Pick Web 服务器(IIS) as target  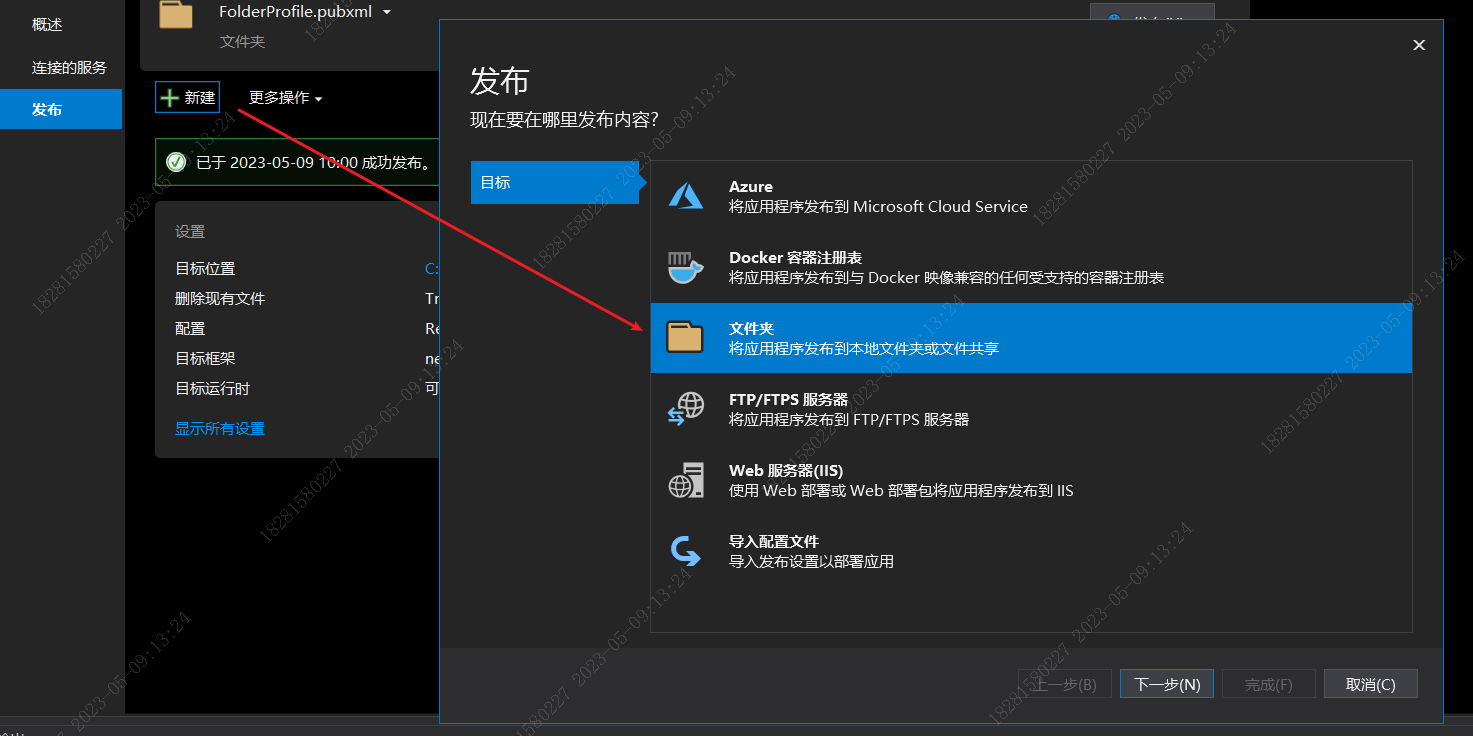[1031, 480]
